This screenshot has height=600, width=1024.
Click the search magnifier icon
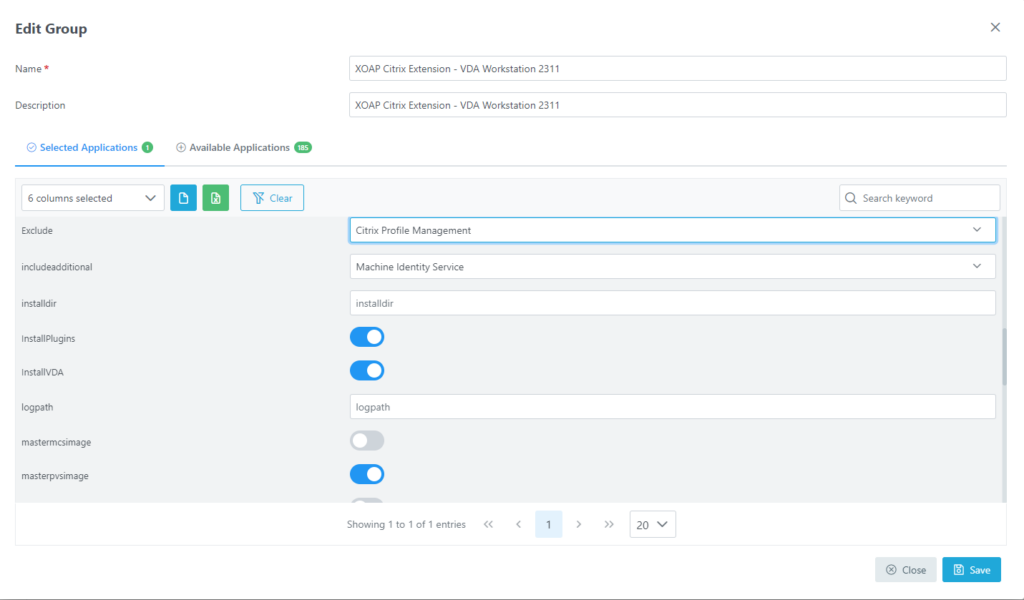[850, 198]
